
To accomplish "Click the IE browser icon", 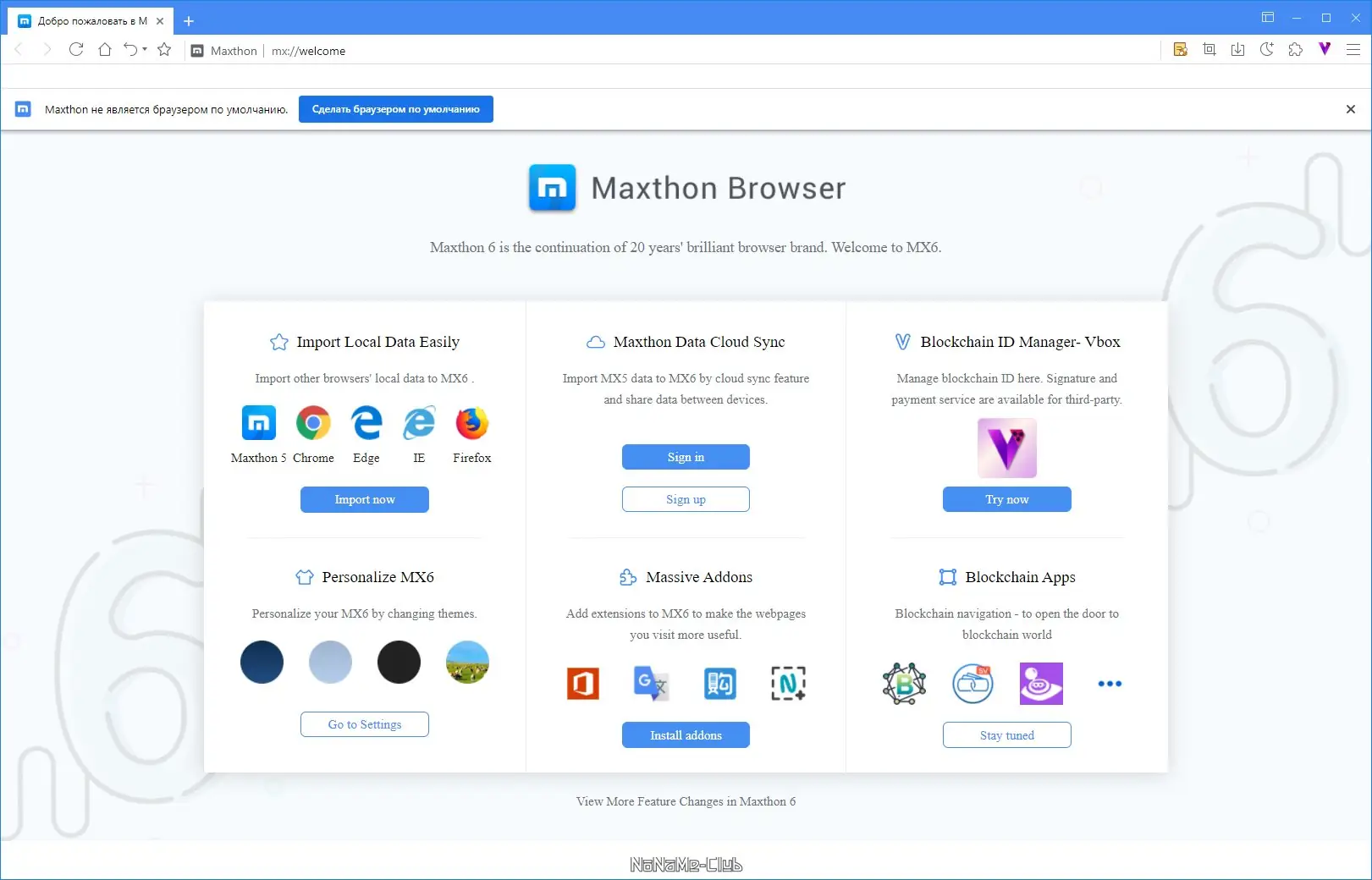I will (419, 423).
